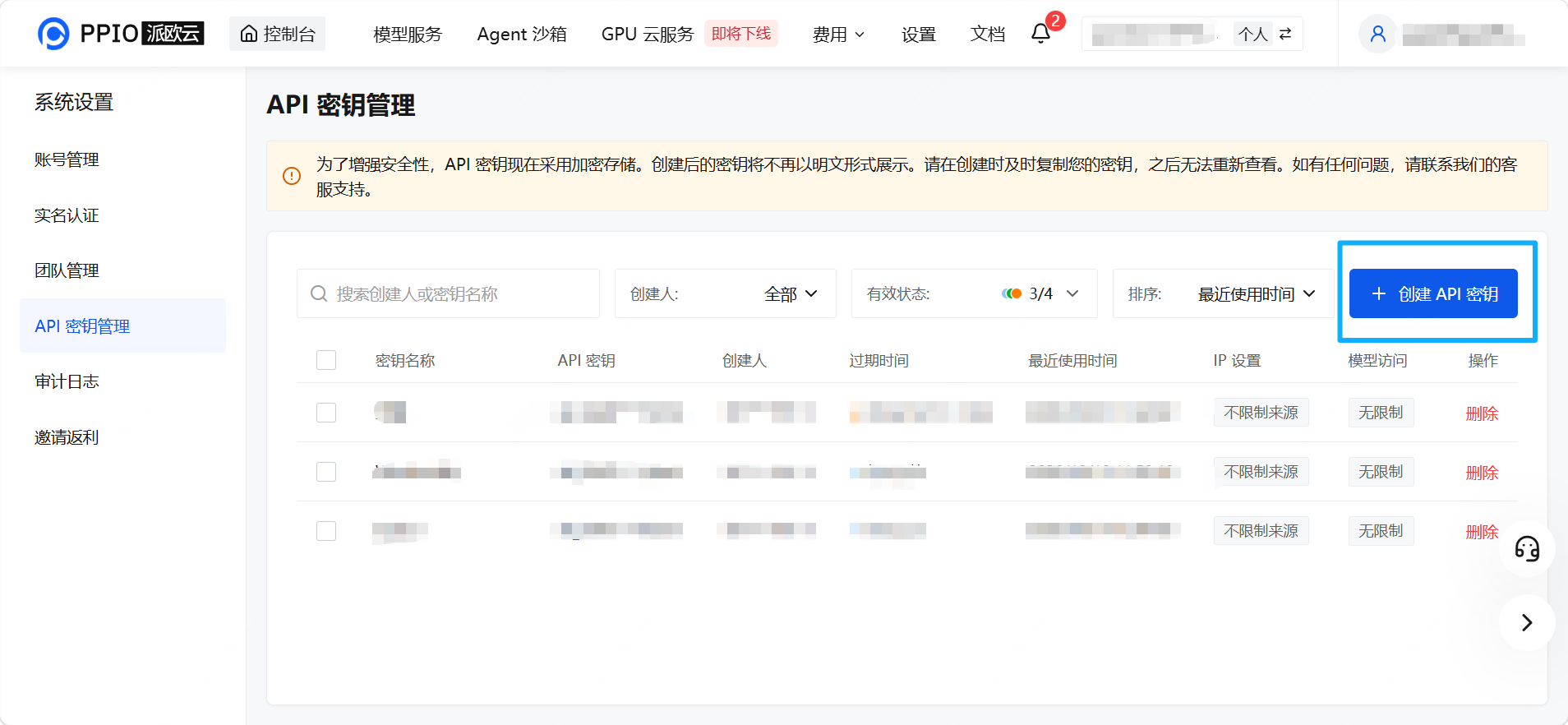The height and width of the screenshot is (725, 1568).
Task: Click 无限制 tag in the second row
Action: 1381,471
